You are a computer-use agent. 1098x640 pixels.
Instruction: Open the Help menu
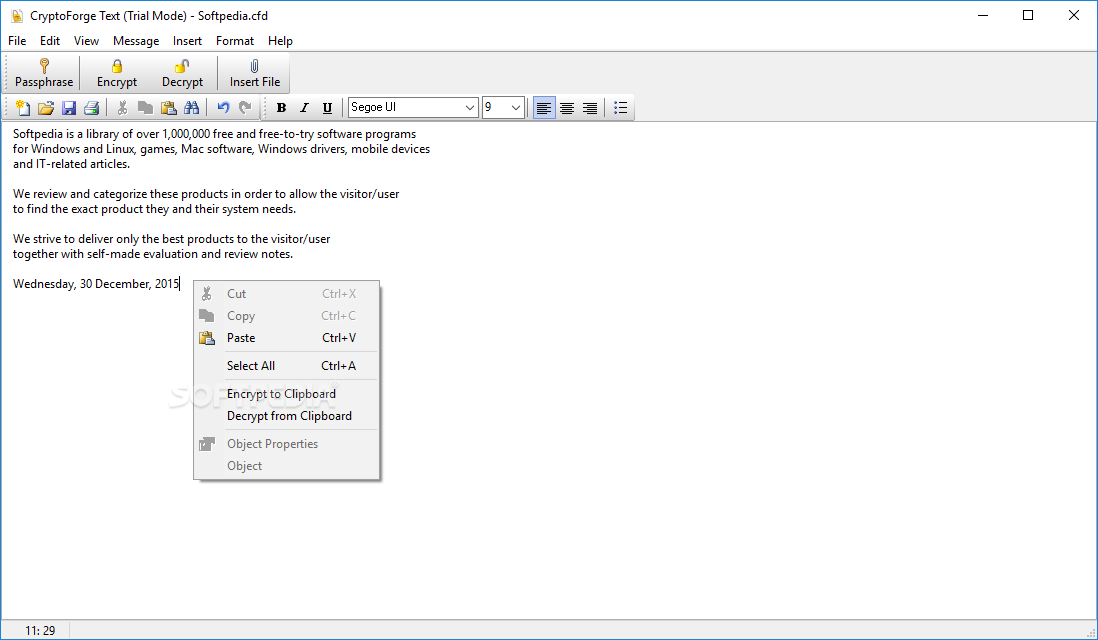pyautogui.click(x=280, y=41)
